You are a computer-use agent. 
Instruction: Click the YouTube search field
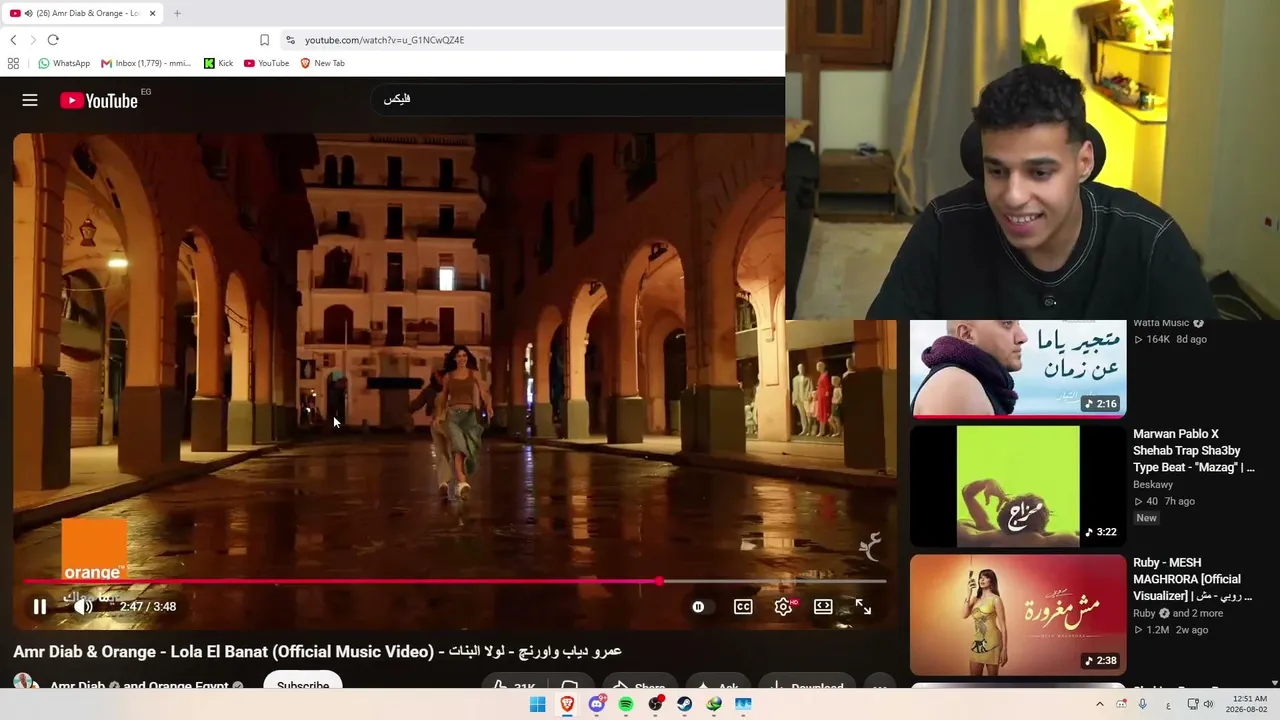(578, 99)
